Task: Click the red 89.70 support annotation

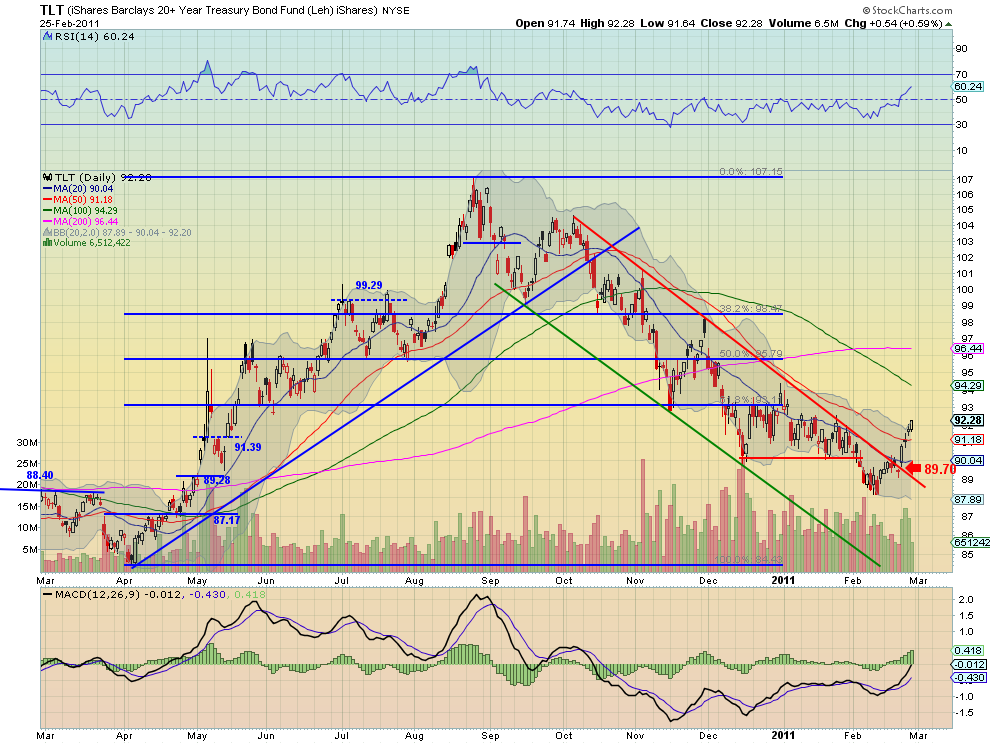Action: (940, 469)
